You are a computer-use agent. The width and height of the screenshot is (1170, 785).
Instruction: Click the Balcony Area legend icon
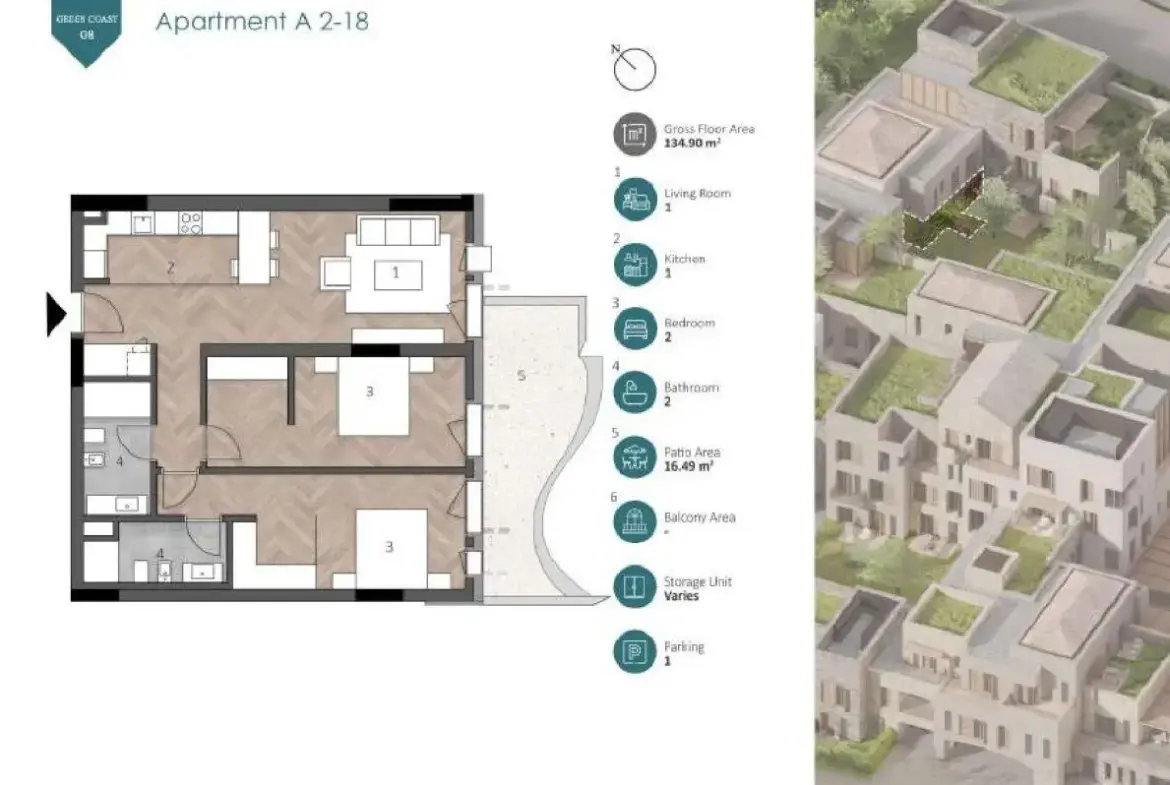635,522
